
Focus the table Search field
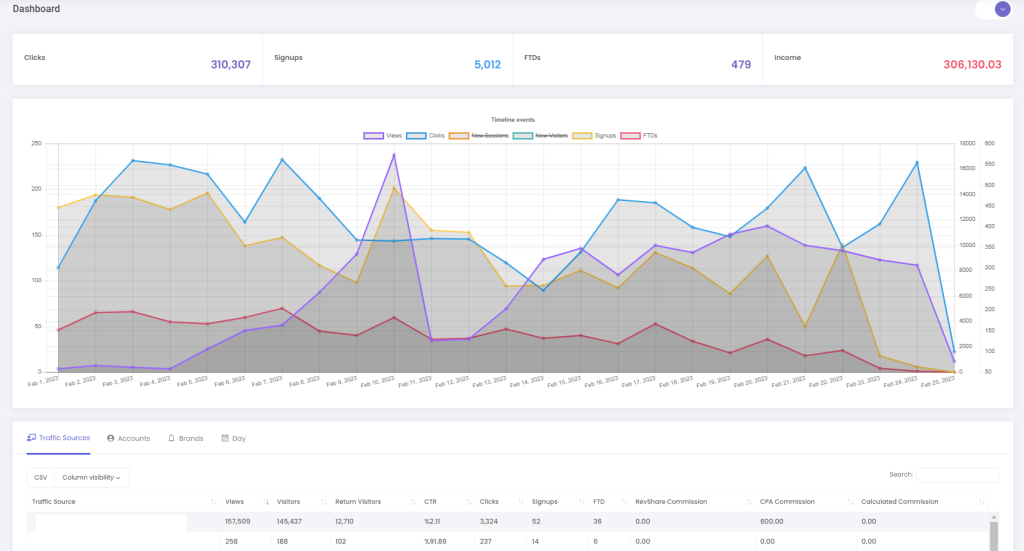click(957, 475)
